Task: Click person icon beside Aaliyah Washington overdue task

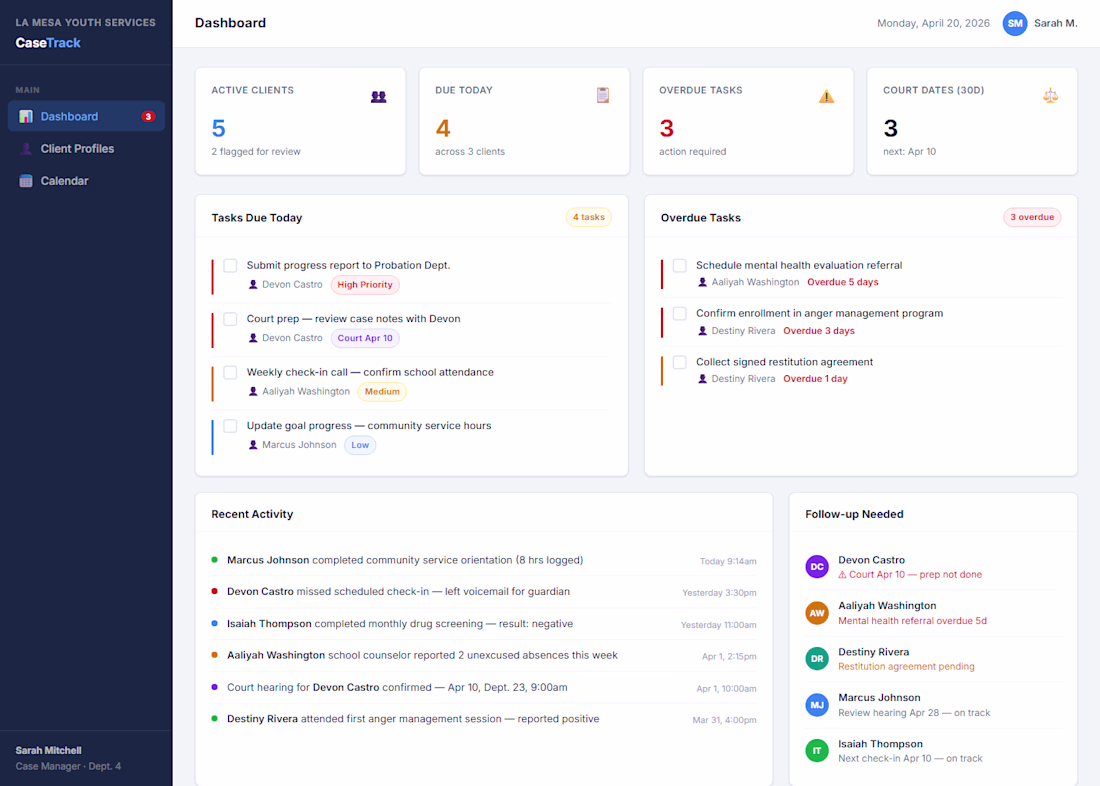Action: pyautogui.click(x=702, y=282)
